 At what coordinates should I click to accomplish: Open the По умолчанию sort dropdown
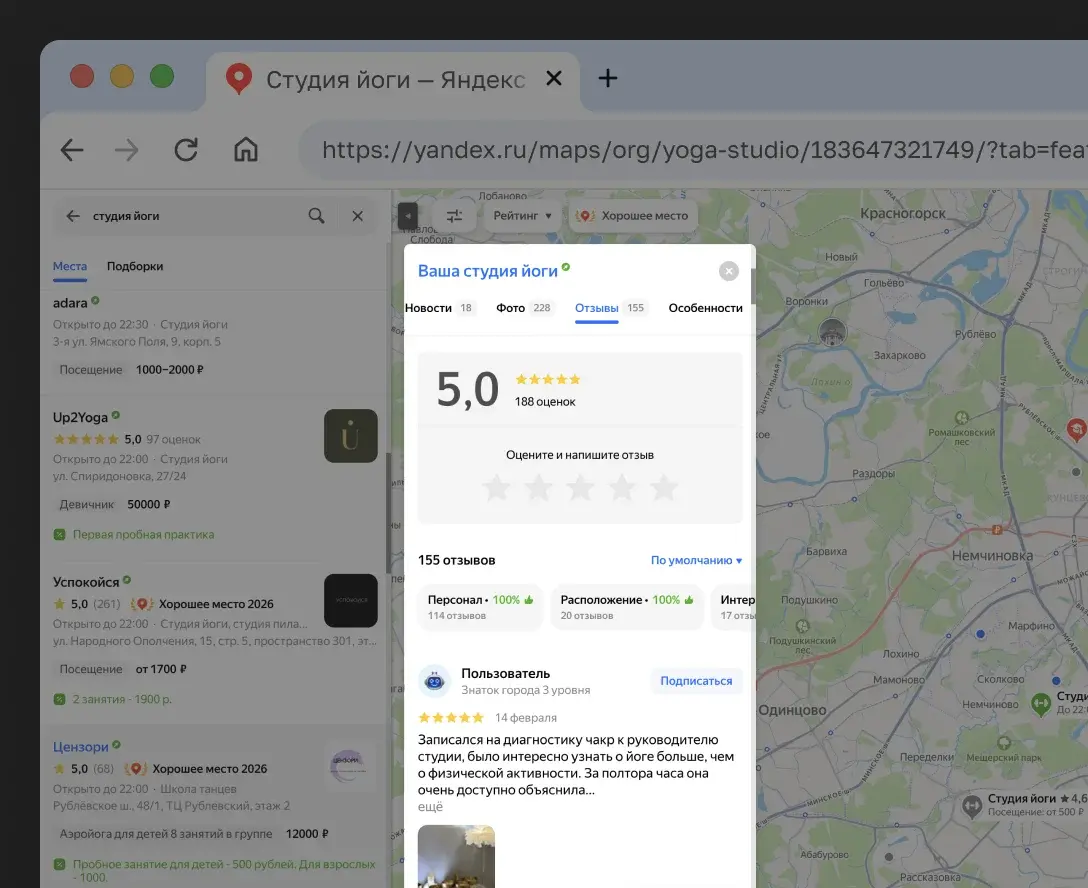(697, 561)
